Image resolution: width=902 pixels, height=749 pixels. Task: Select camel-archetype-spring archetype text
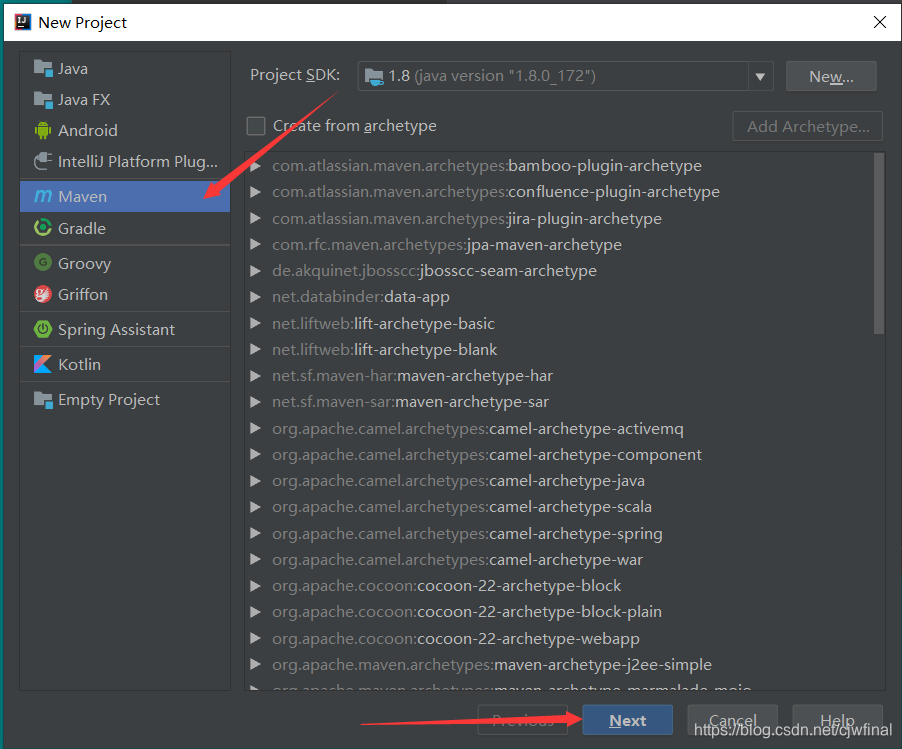click(x=467, y=533)
